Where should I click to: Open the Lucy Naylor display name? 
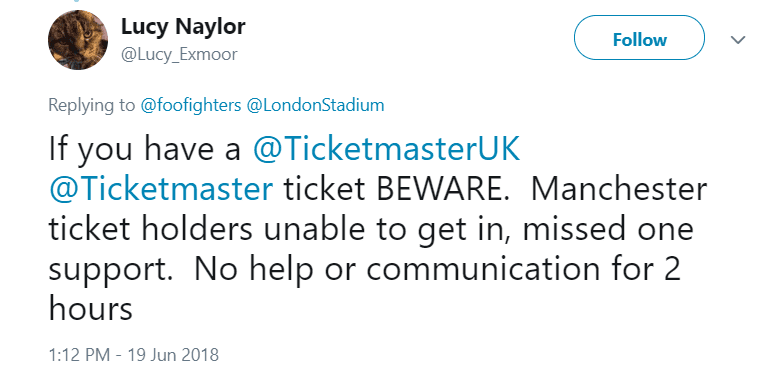coord(183,27)
